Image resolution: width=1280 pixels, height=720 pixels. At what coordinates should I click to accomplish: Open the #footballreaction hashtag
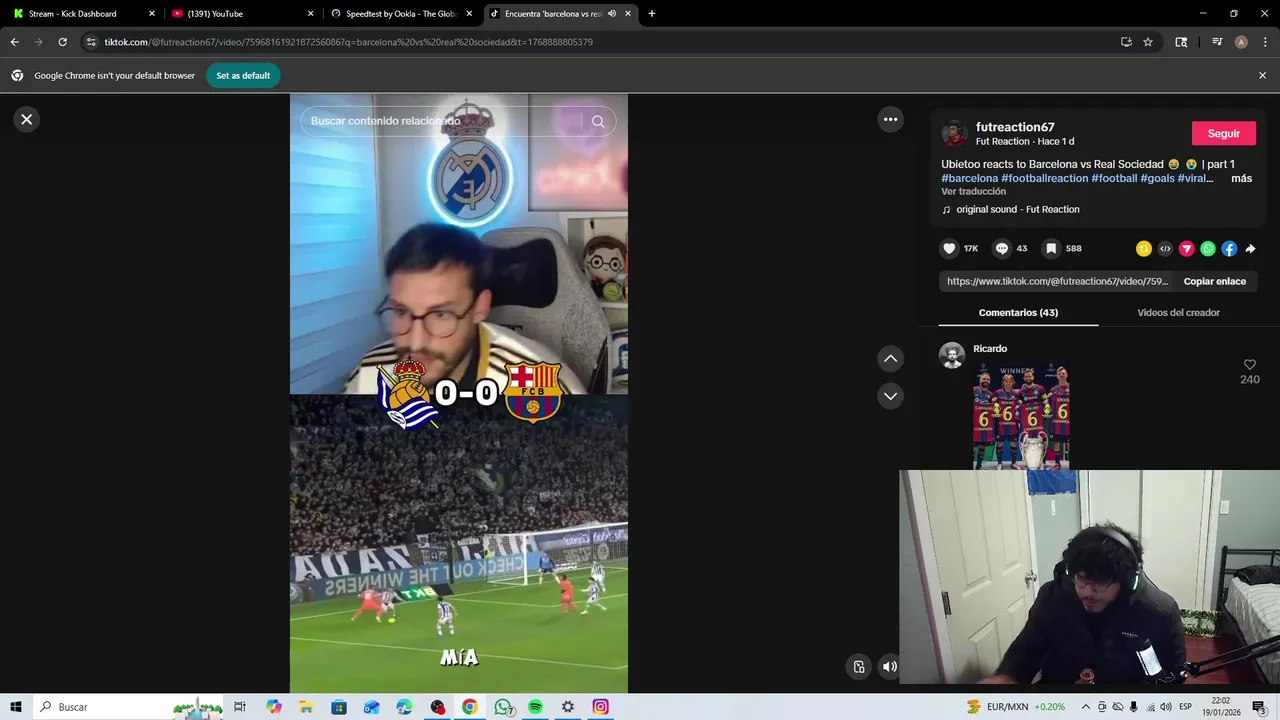(x=1044, y=178)
